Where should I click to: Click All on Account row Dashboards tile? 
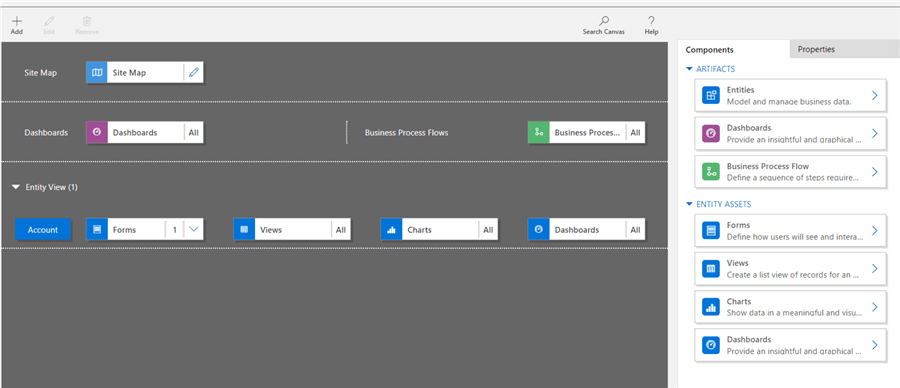tap(635, 230)
